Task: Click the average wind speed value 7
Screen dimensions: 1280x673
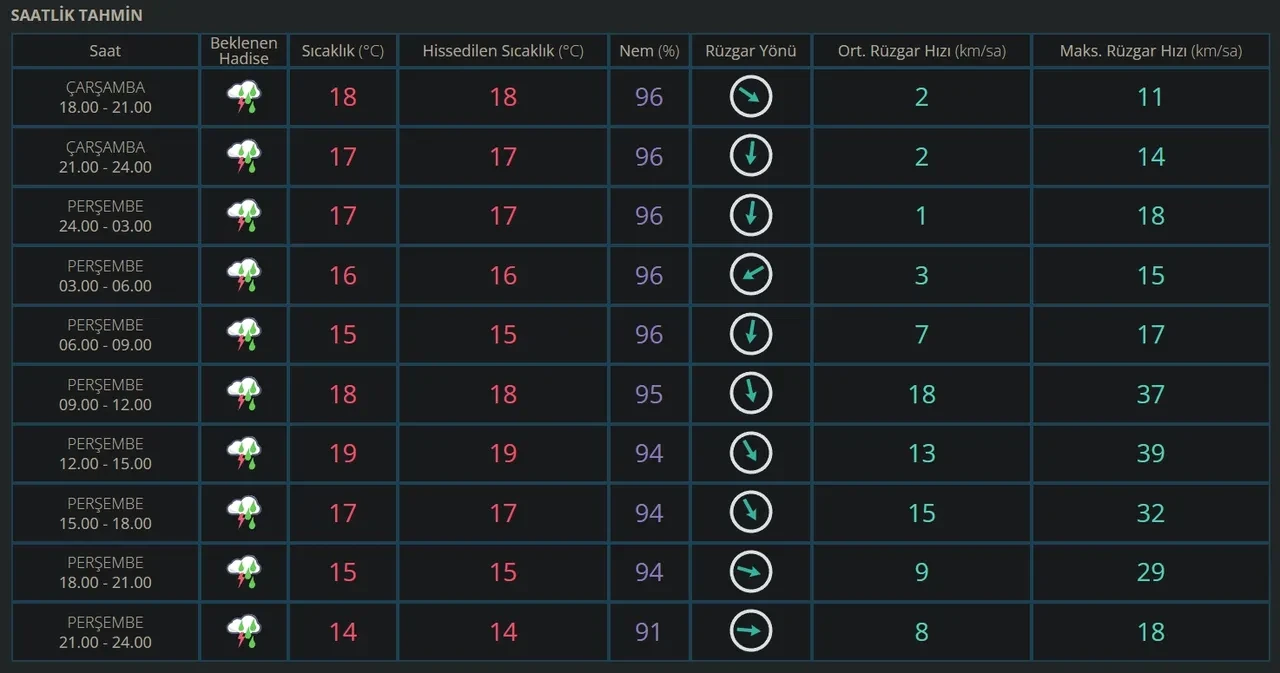Action: pyautogui.click(x=921, y=334)
